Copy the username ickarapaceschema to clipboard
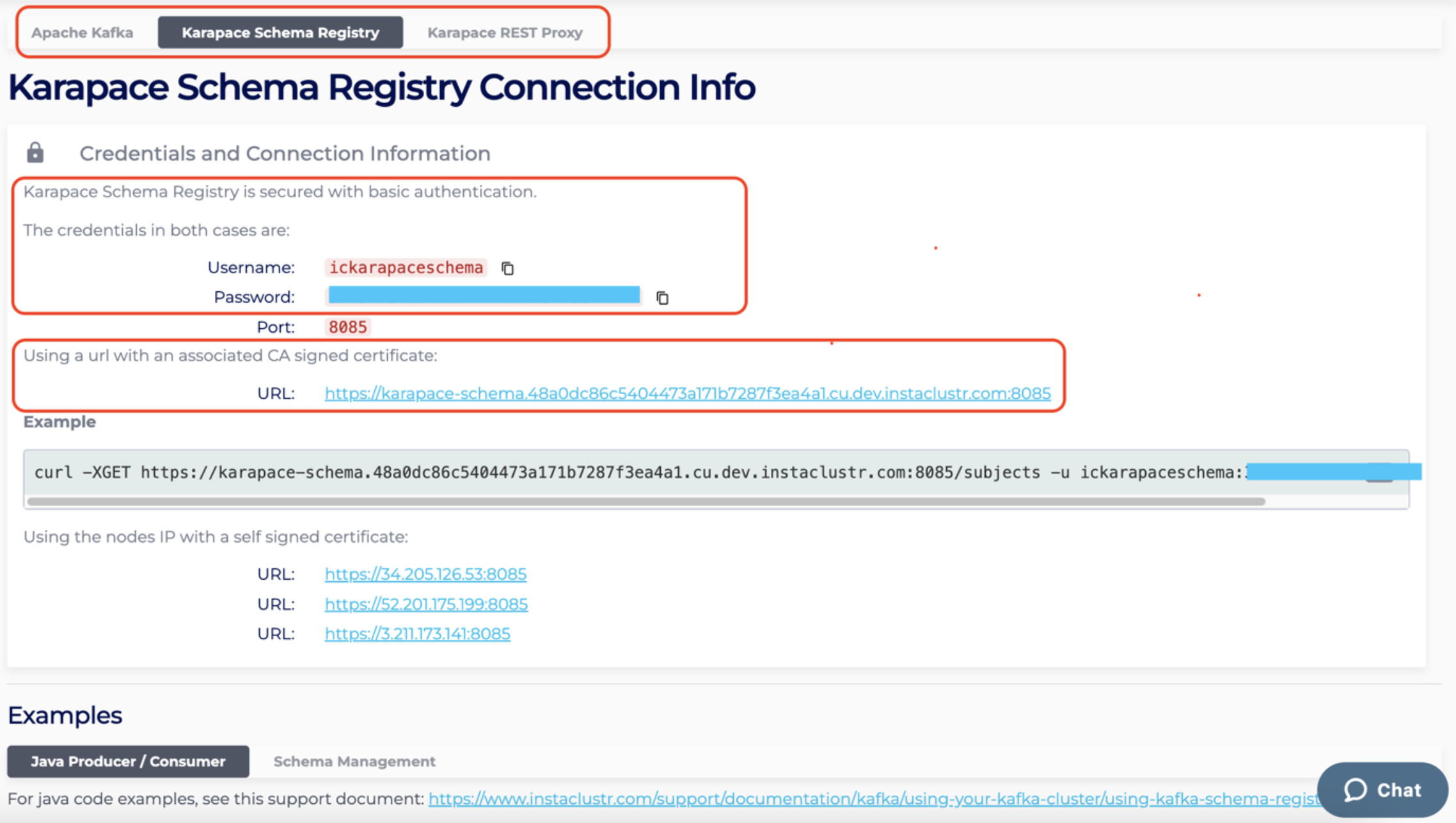The width and height of the screenshot is (1456, 823). 507,268
